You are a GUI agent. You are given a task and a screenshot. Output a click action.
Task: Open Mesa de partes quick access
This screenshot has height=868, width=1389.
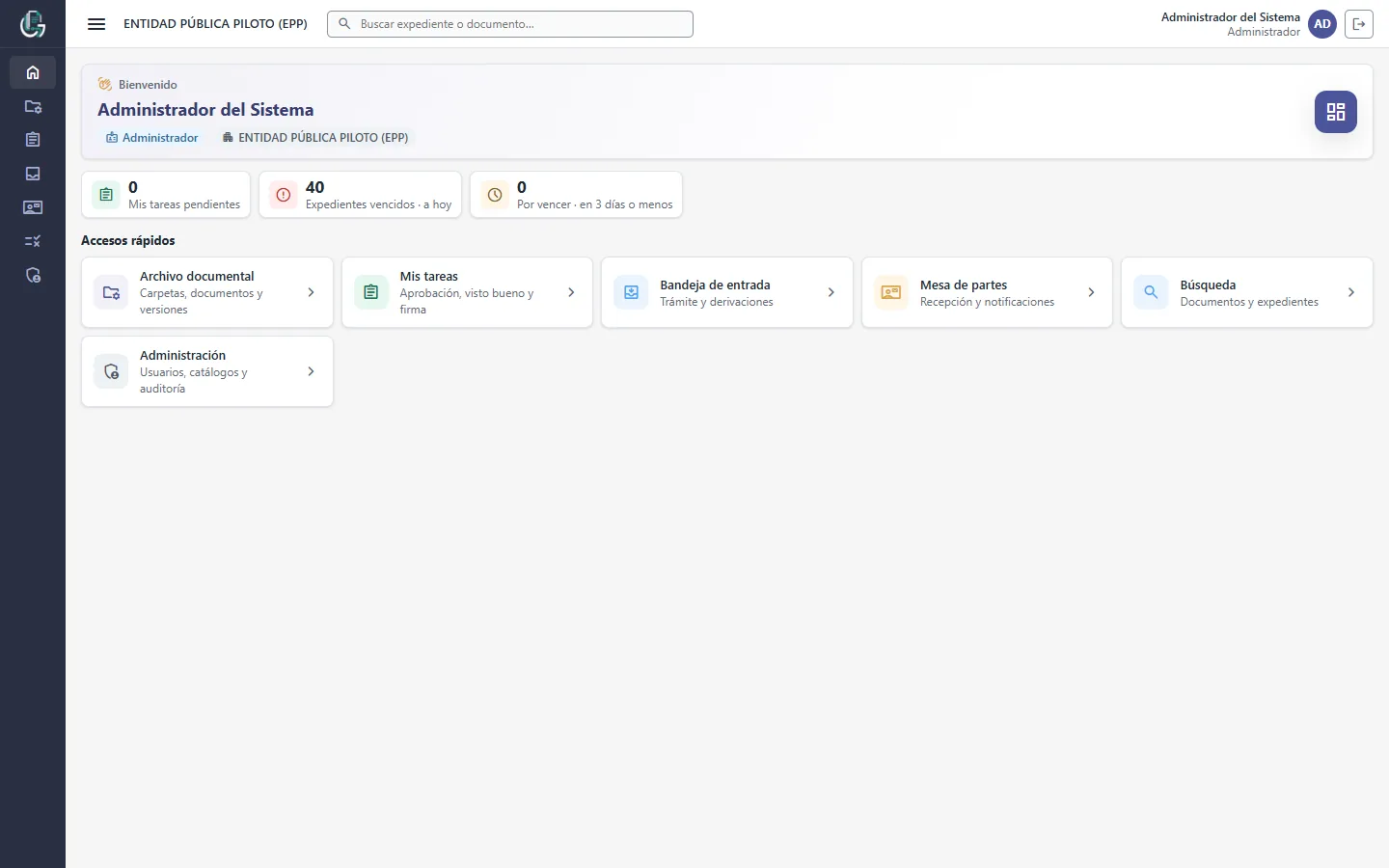click(x=987, y=292)
